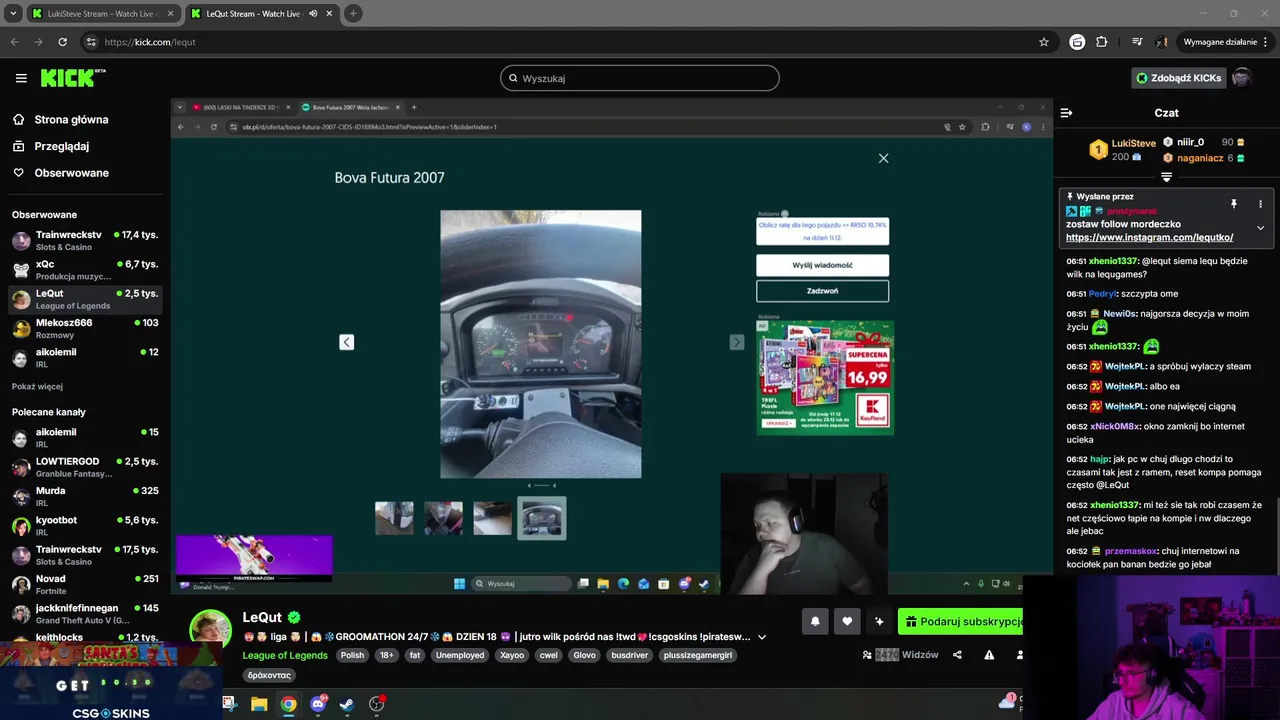Open a new browser tab

pos(353,14)
